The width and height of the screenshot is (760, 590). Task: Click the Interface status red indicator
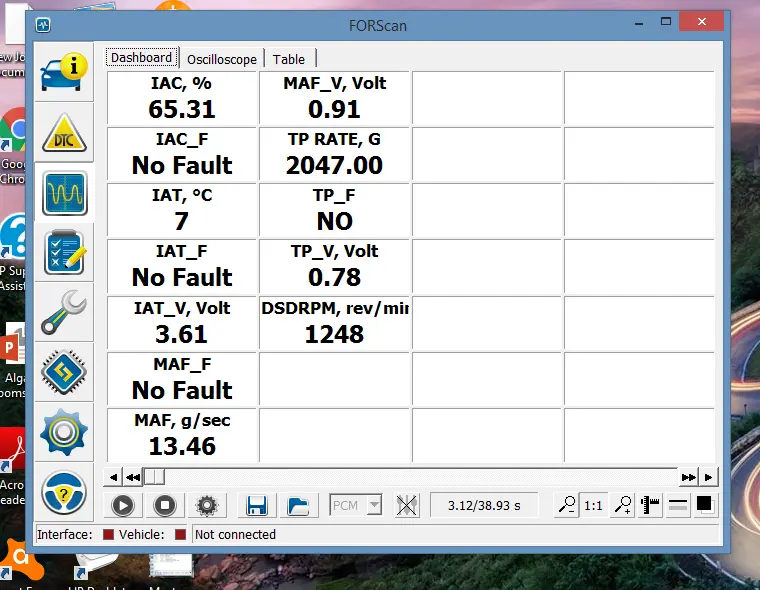click(109, 534)
